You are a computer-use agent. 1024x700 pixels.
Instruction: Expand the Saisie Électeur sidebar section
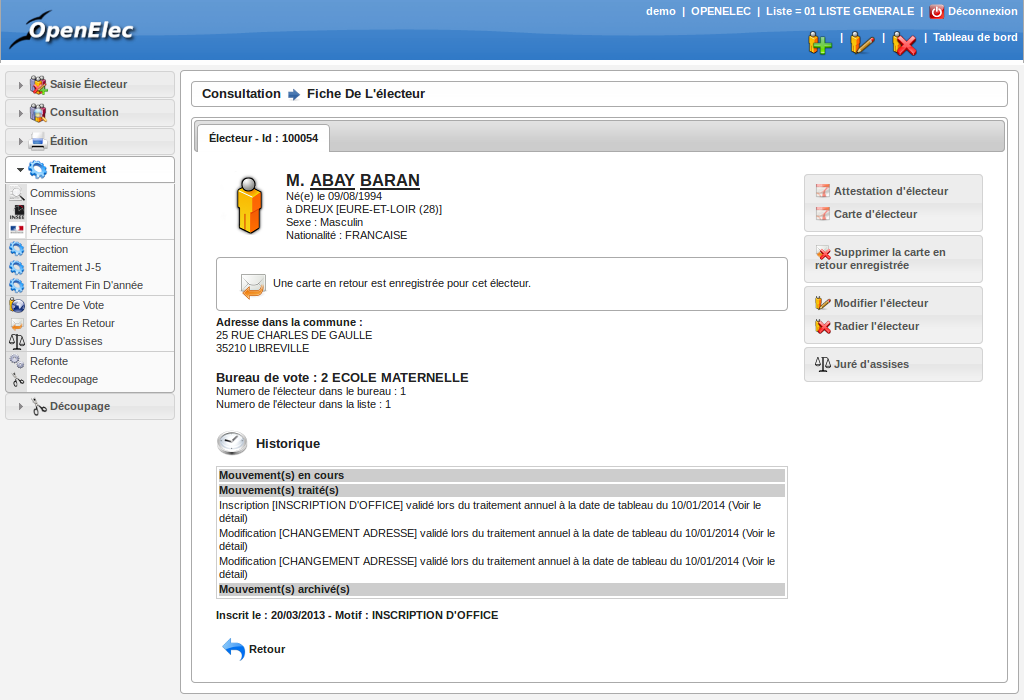pyautogui.click(x=89, y=85)
